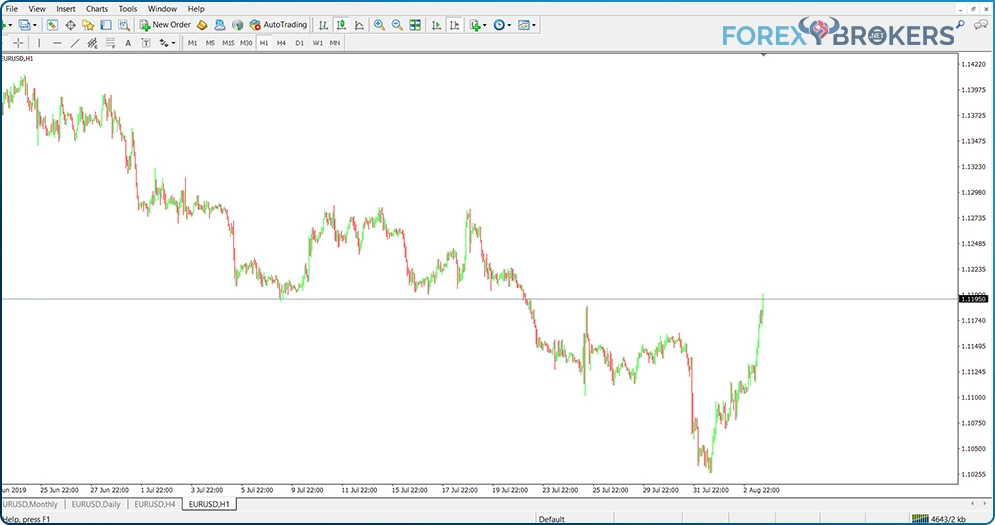Open the Charts menu
The image size is (995, 525).
(x=96, y=9)
